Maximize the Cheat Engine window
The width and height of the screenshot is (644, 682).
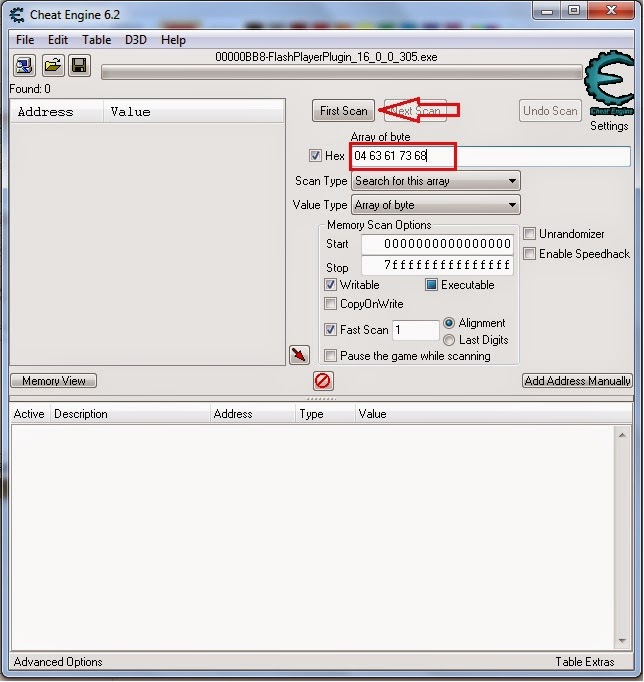tap(574, 11)
